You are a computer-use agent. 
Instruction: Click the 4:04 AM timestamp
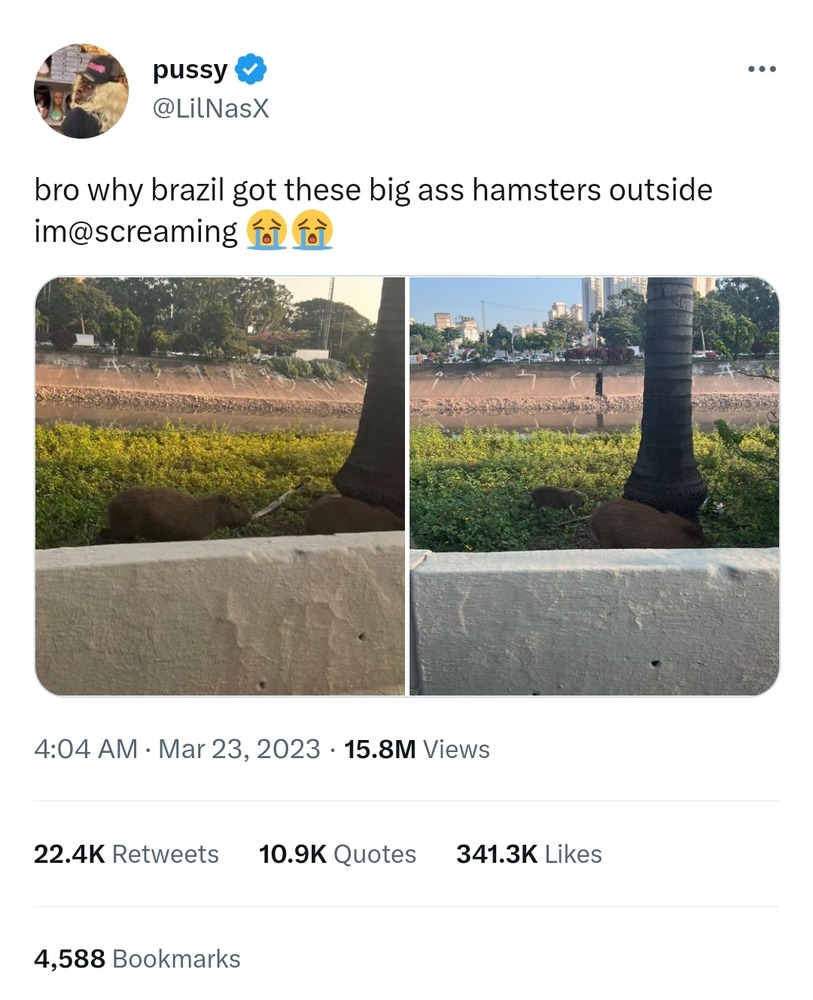click(86, 749)
